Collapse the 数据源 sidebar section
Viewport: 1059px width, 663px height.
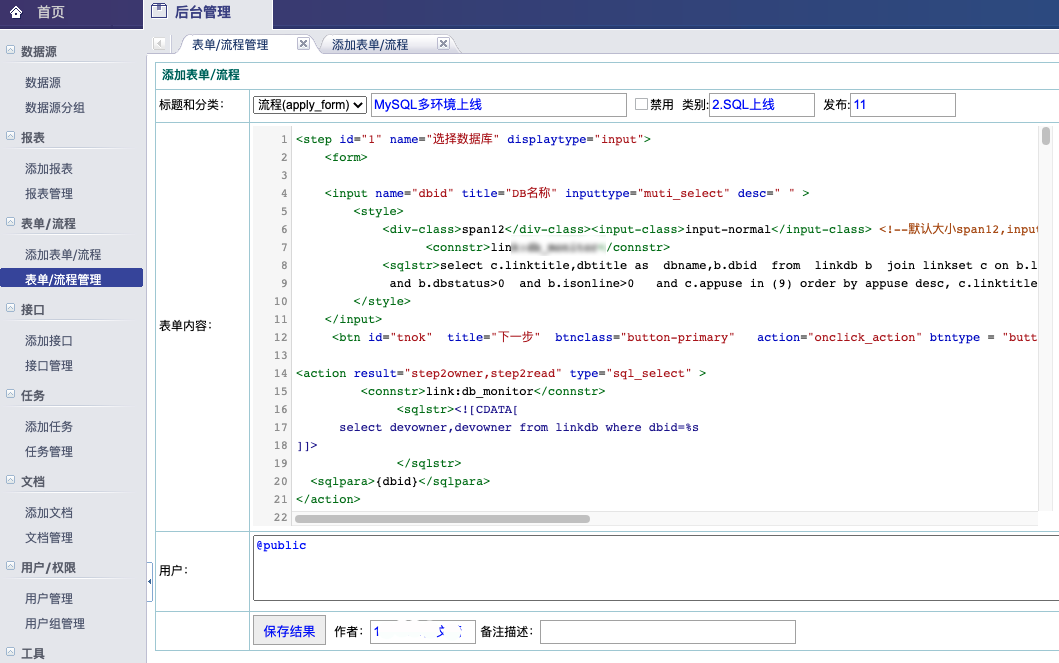10,51
